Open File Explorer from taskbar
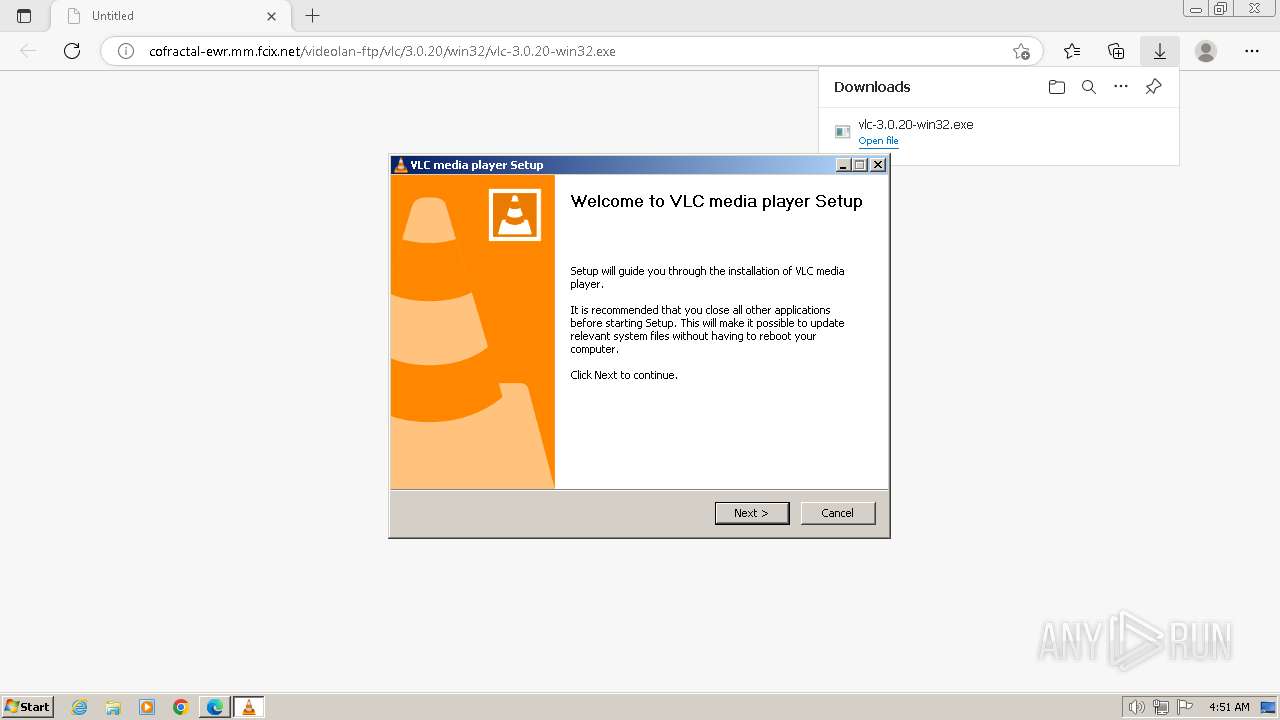This screenshot has height=720, width=1280. [x=113, y=707]
